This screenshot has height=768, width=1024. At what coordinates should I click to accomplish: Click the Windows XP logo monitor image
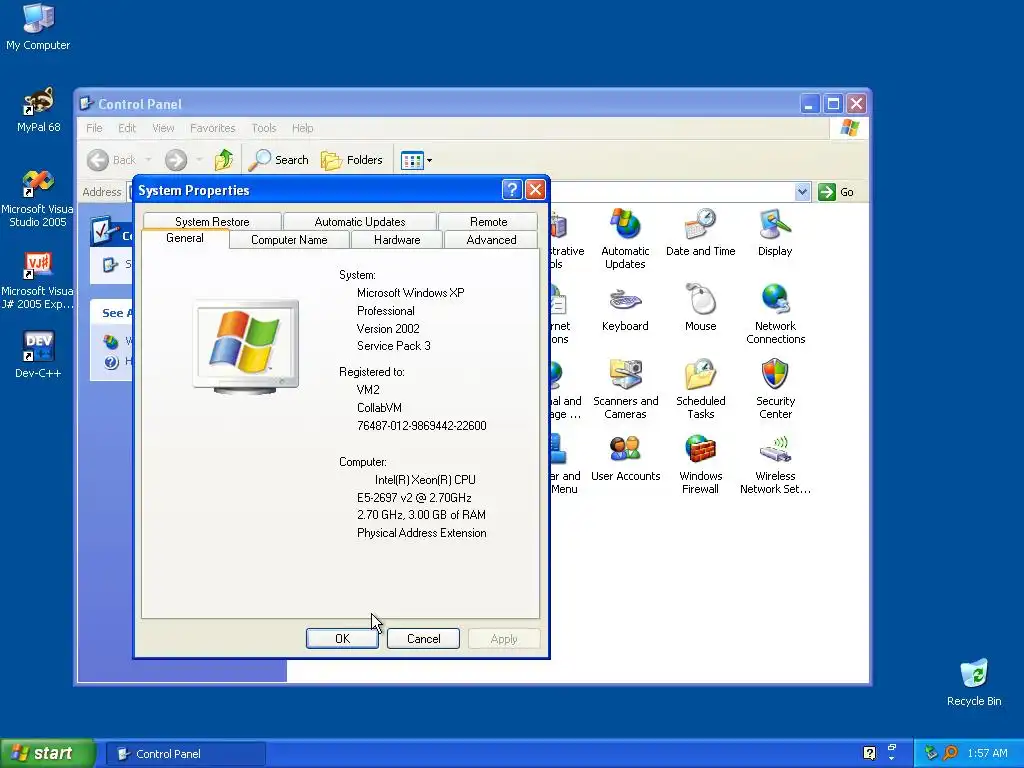pos(246,347)
